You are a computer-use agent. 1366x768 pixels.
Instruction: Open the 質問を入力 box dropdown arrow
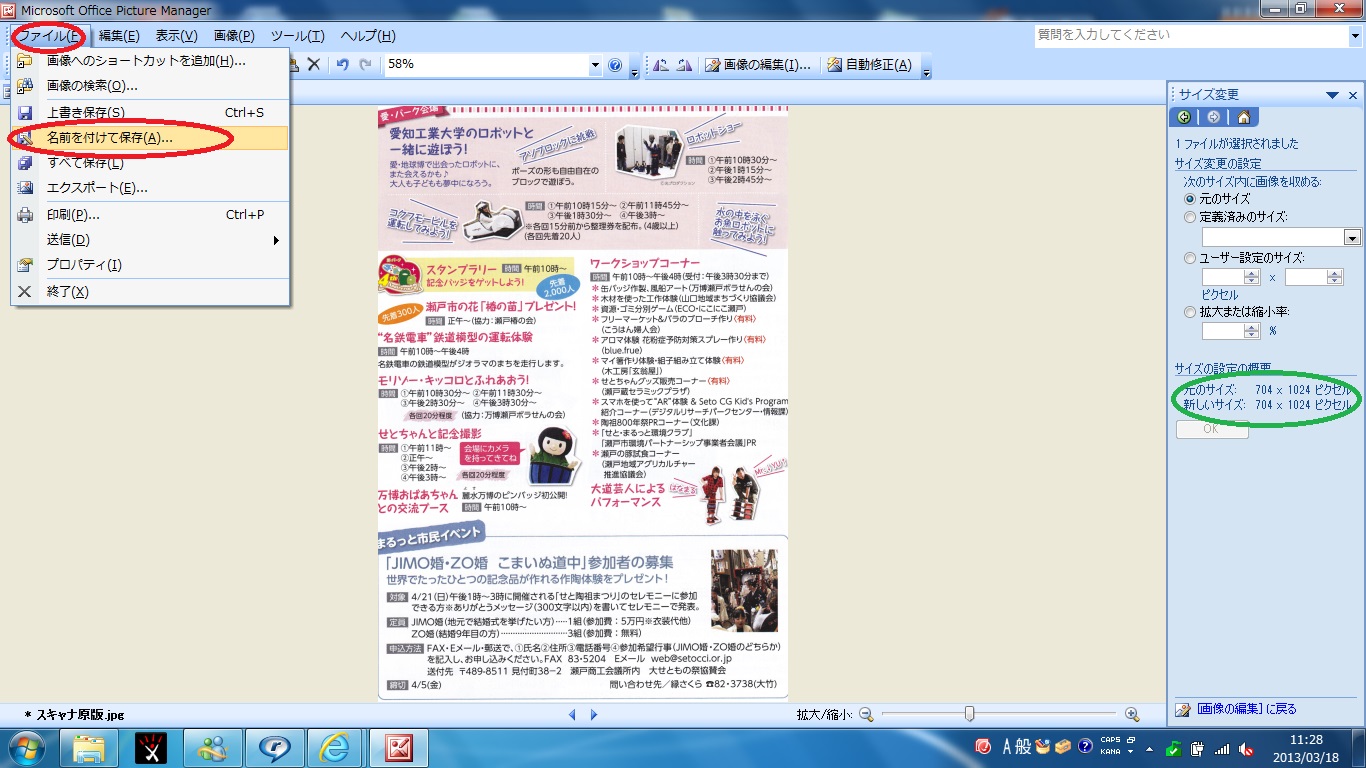point(1355,35)
